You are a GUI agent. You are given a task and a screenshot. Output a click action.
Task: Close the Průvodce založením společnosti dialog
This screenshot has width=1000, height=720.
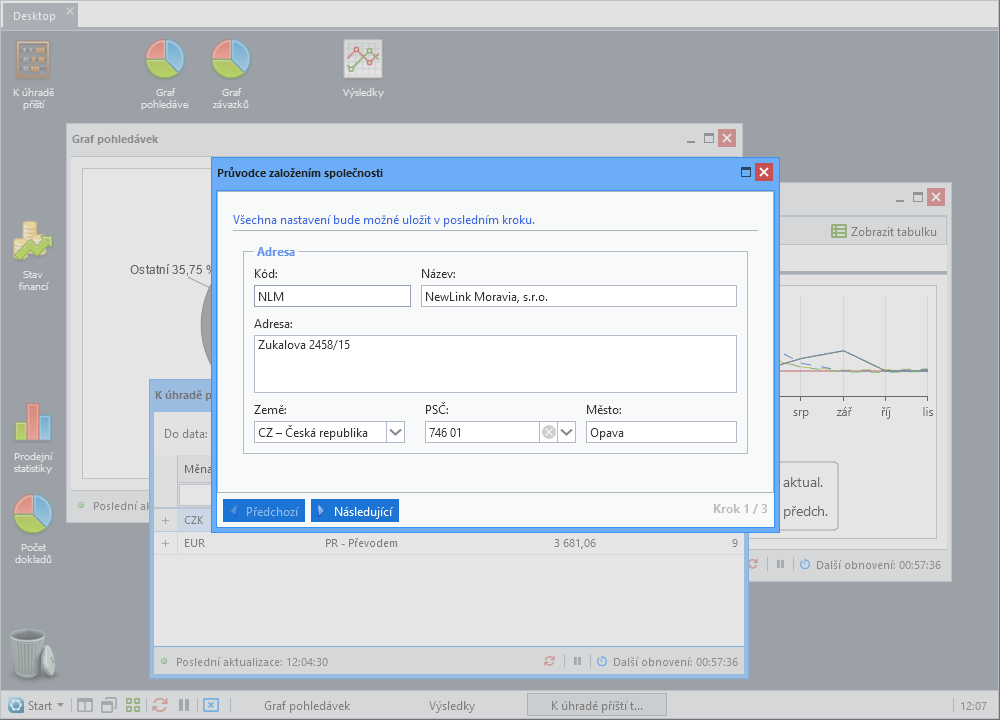coord(764,172)
